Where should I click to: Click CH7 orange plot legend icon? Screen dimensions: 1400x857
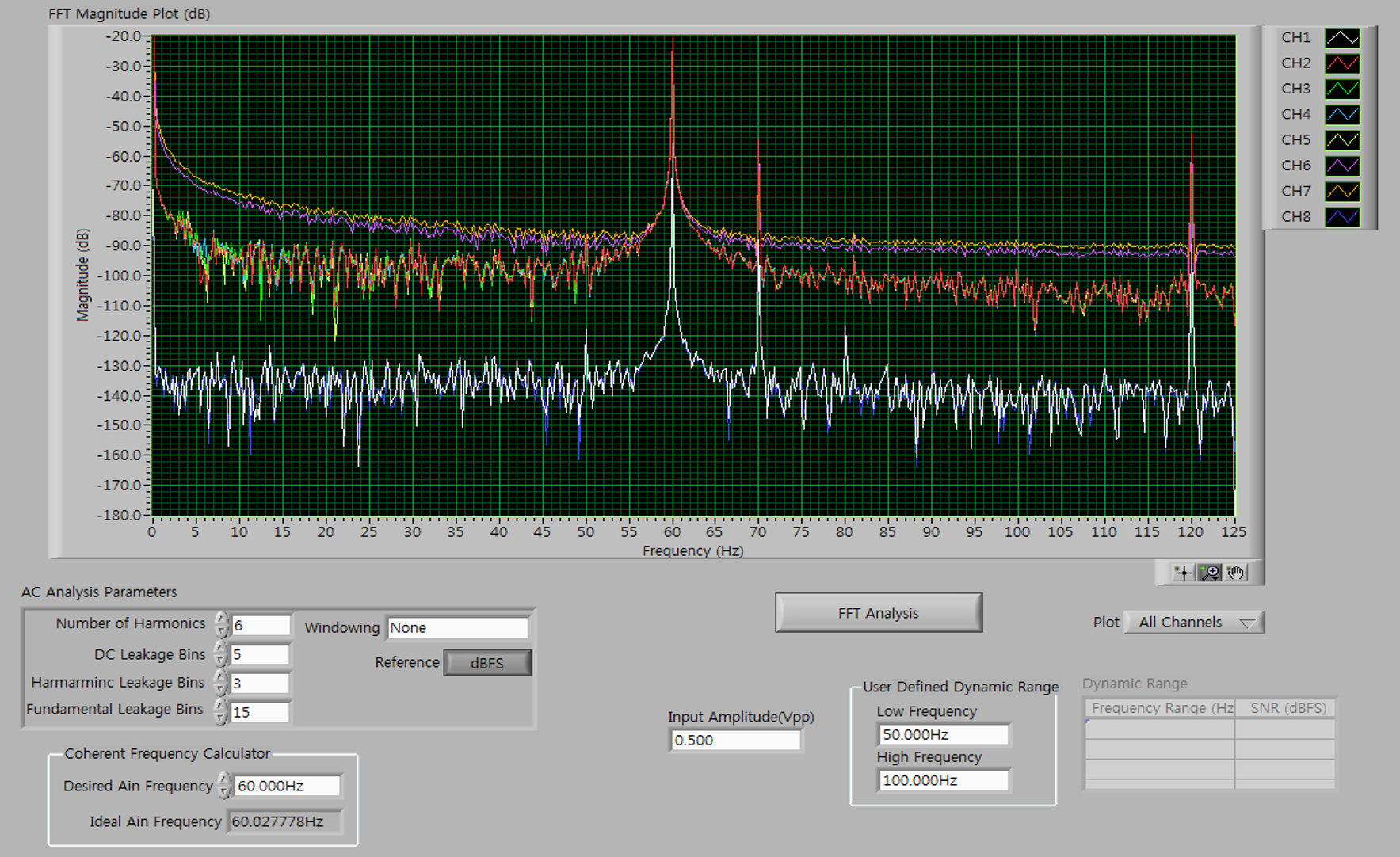coord(1342,191)
